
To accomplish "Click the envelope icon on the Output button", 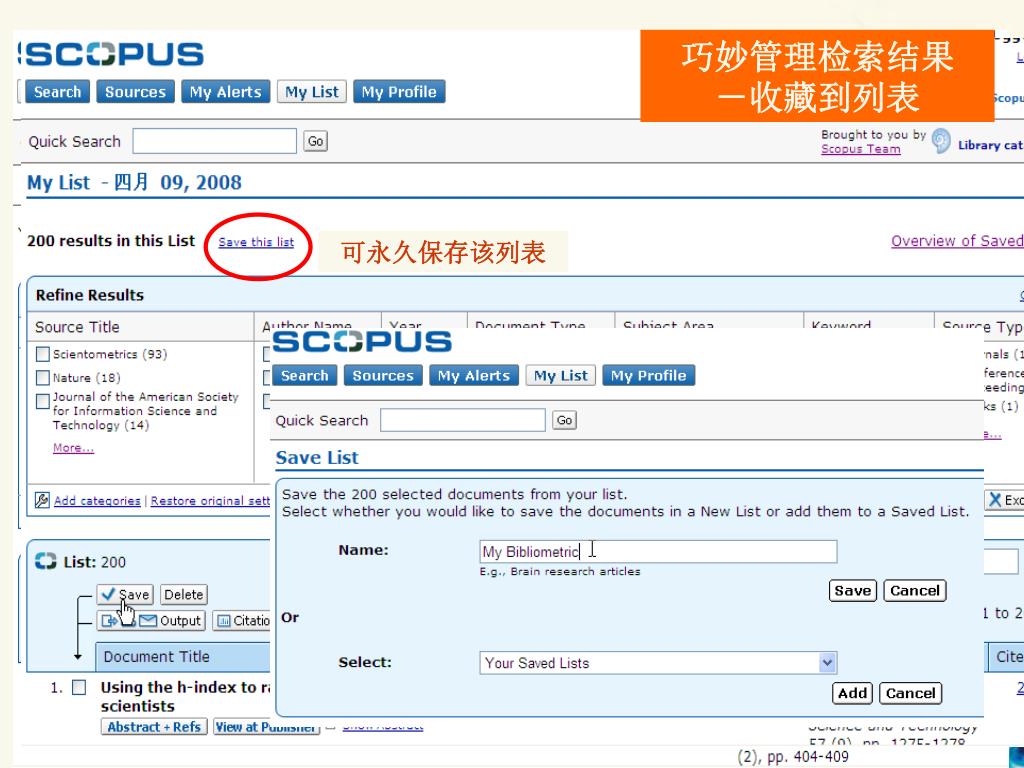I will [x=148, y=620].
